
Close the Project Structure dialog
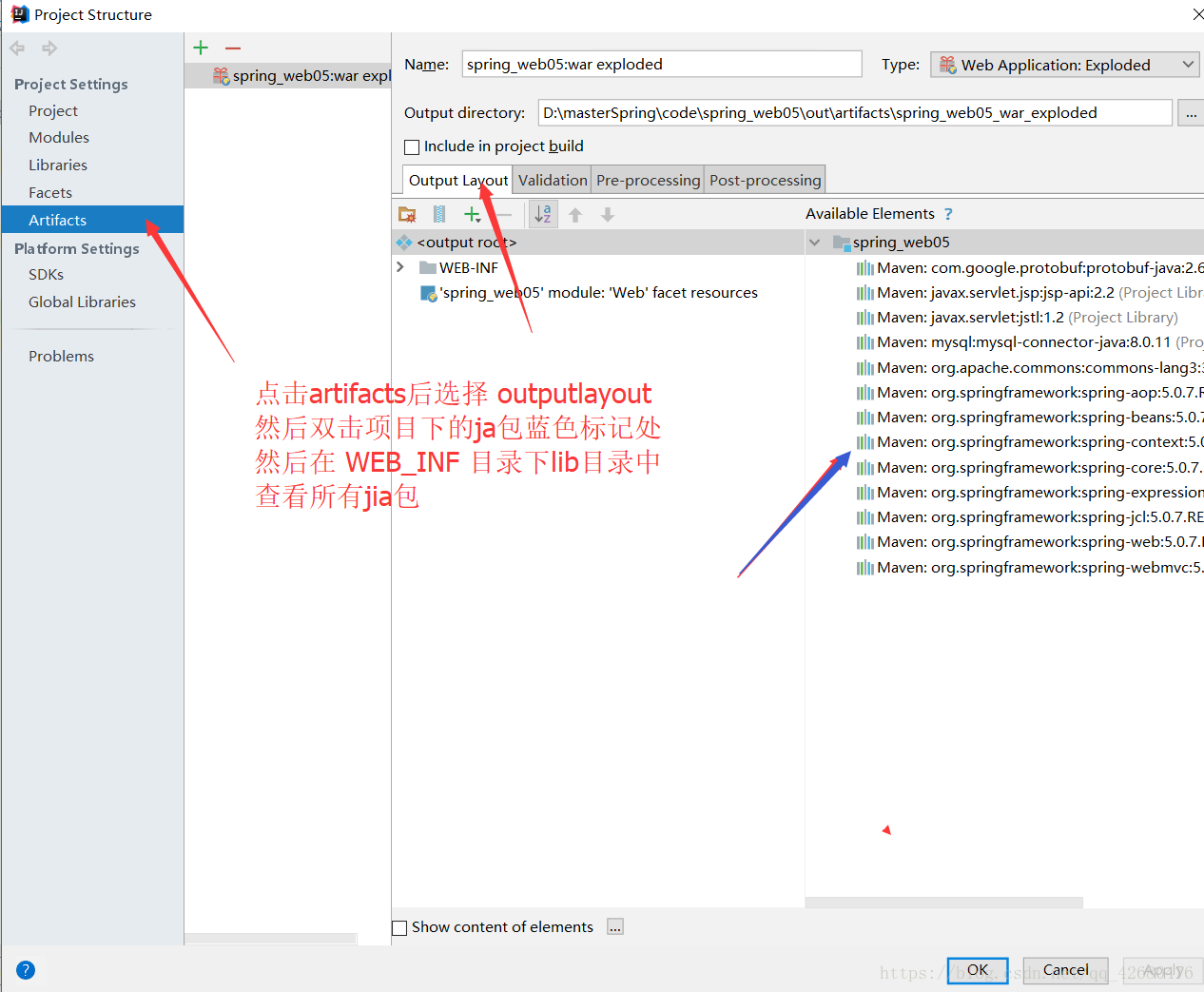pyautogui.click(x=1196, y=14)
